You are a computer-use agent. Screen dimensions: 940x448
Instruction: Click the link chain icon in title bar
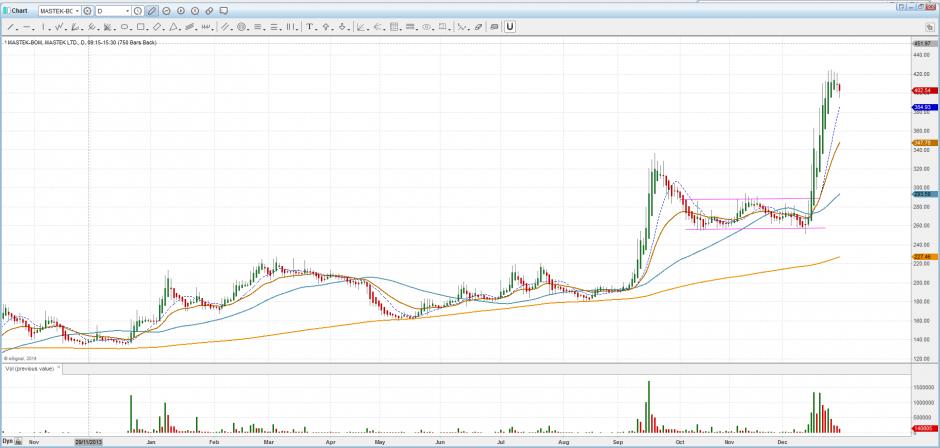[x=209, y=11]
